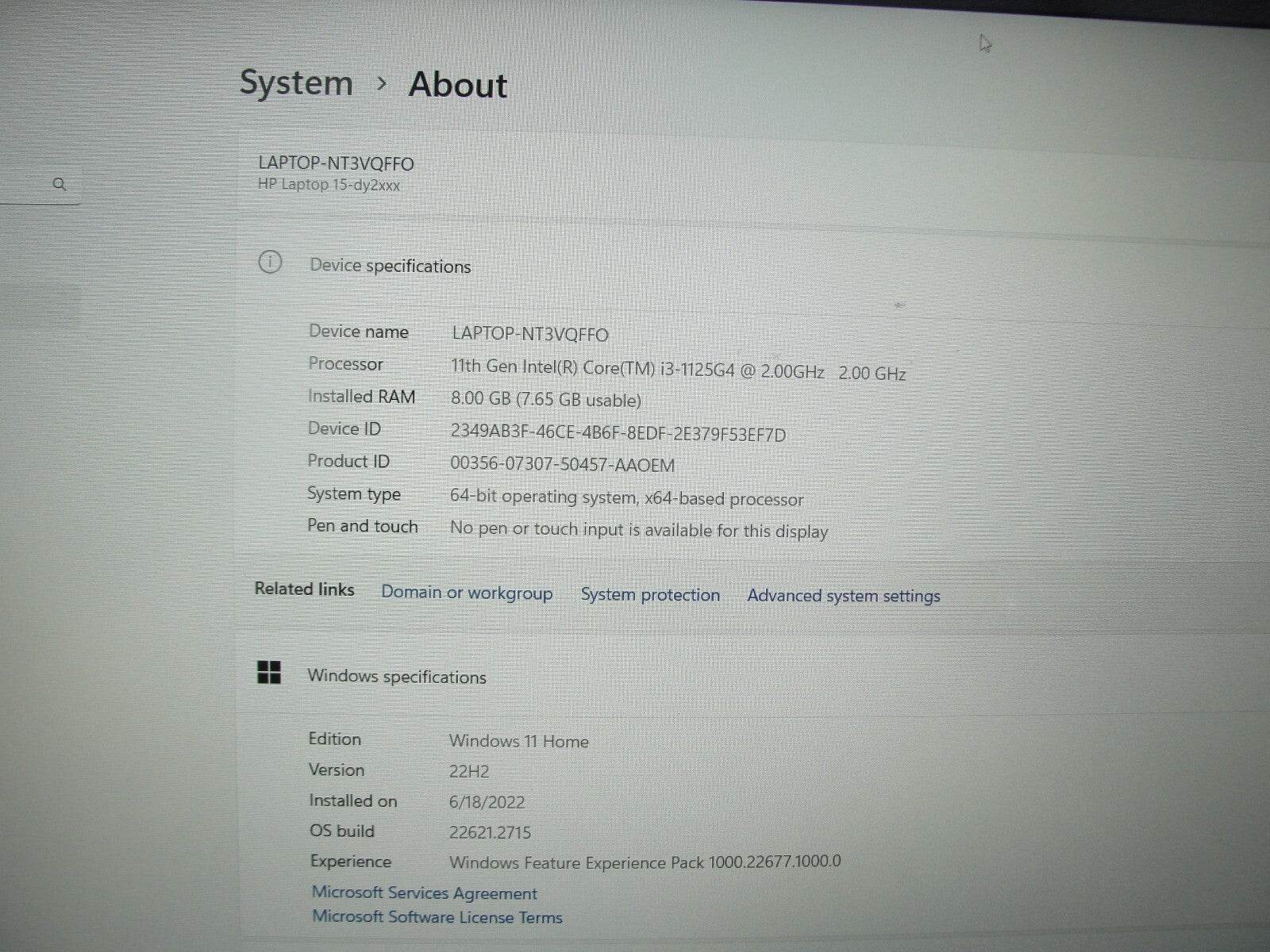Select the Device ID value text

click(617, 434)
